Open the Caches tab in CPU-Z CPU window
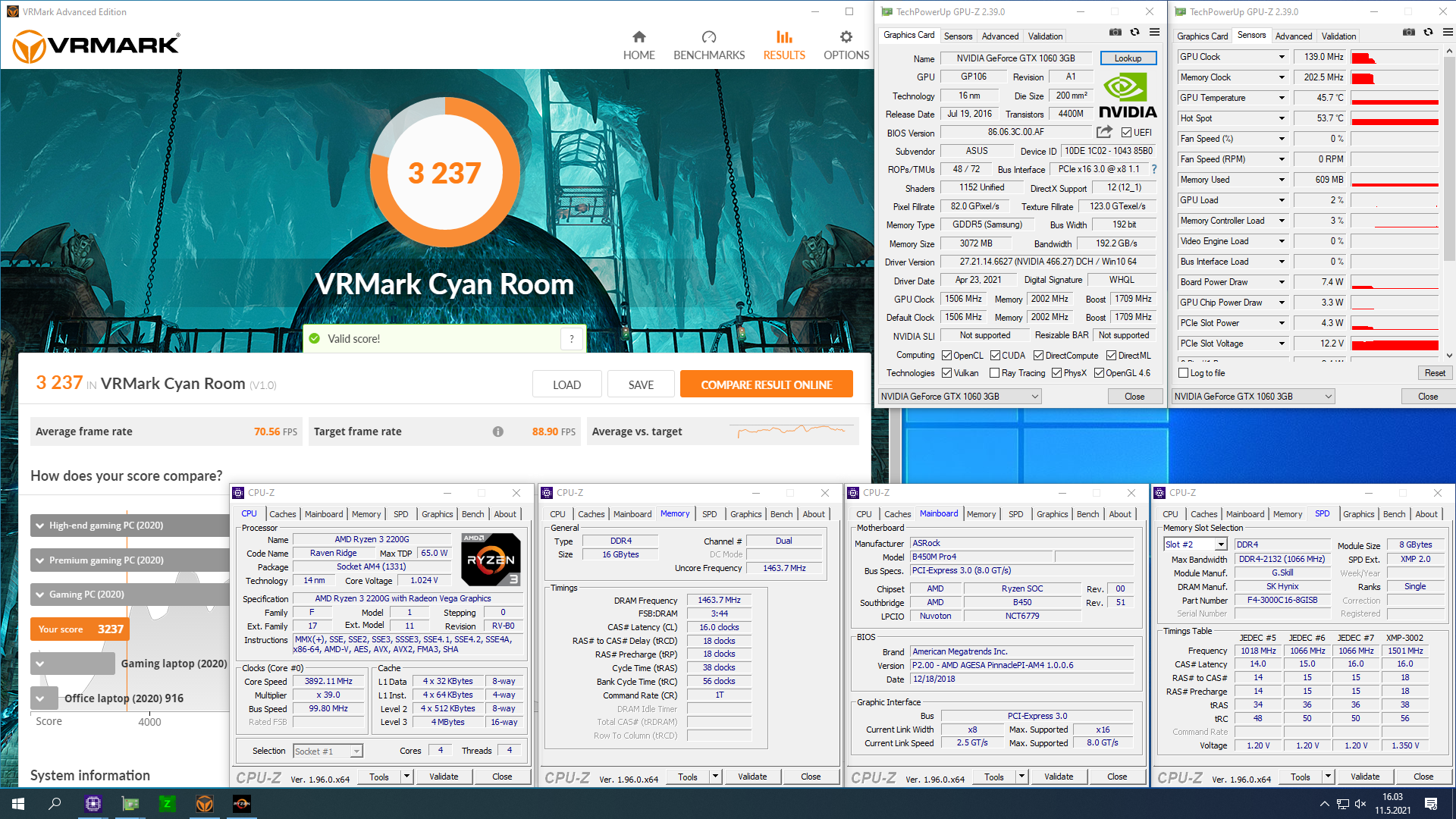Image resolution: width=1456 pixels, height=819 pixels. click(x=282, y=514)
